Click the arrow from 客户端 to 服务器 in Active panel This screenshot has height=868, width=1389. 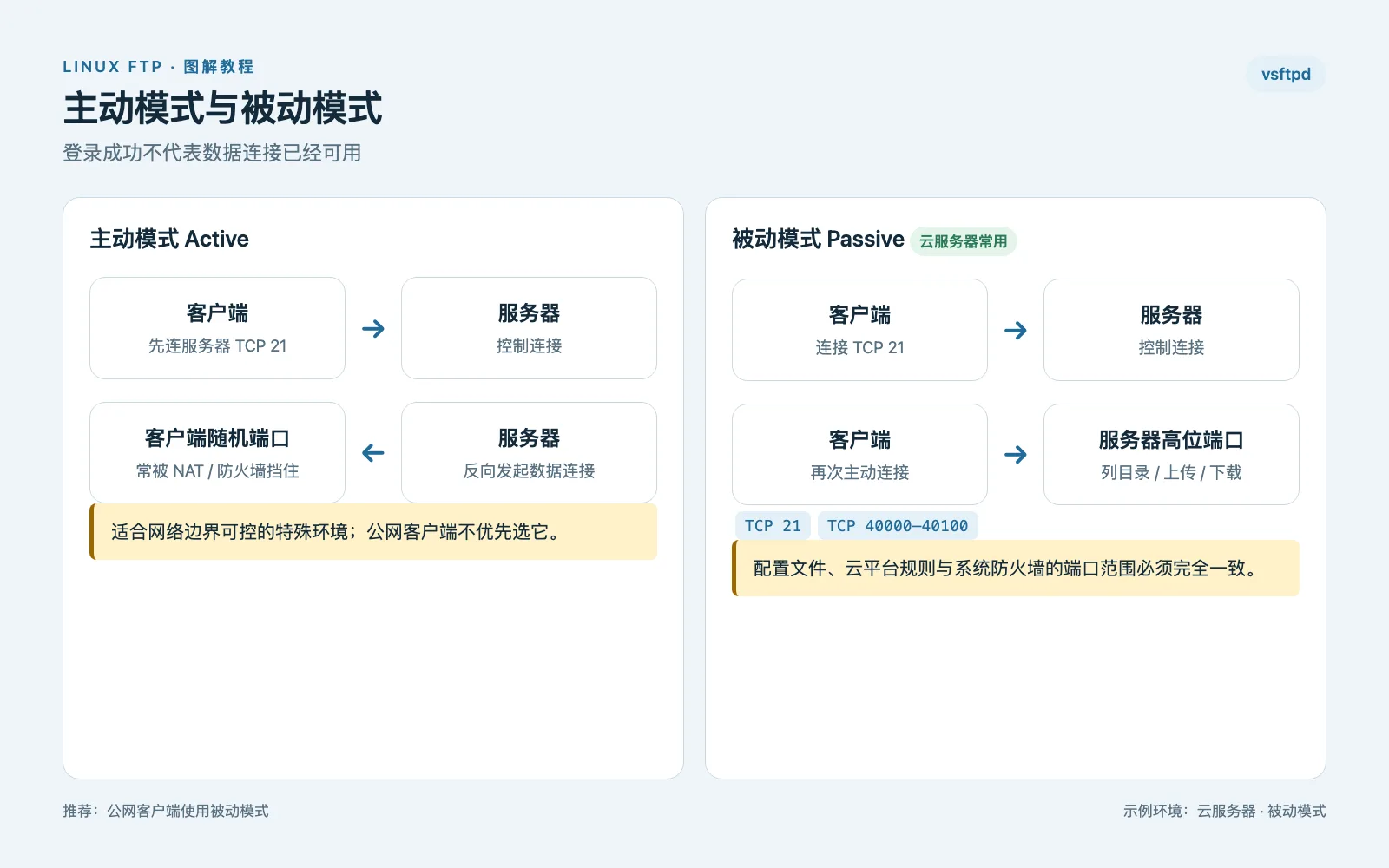click(373, 328)
